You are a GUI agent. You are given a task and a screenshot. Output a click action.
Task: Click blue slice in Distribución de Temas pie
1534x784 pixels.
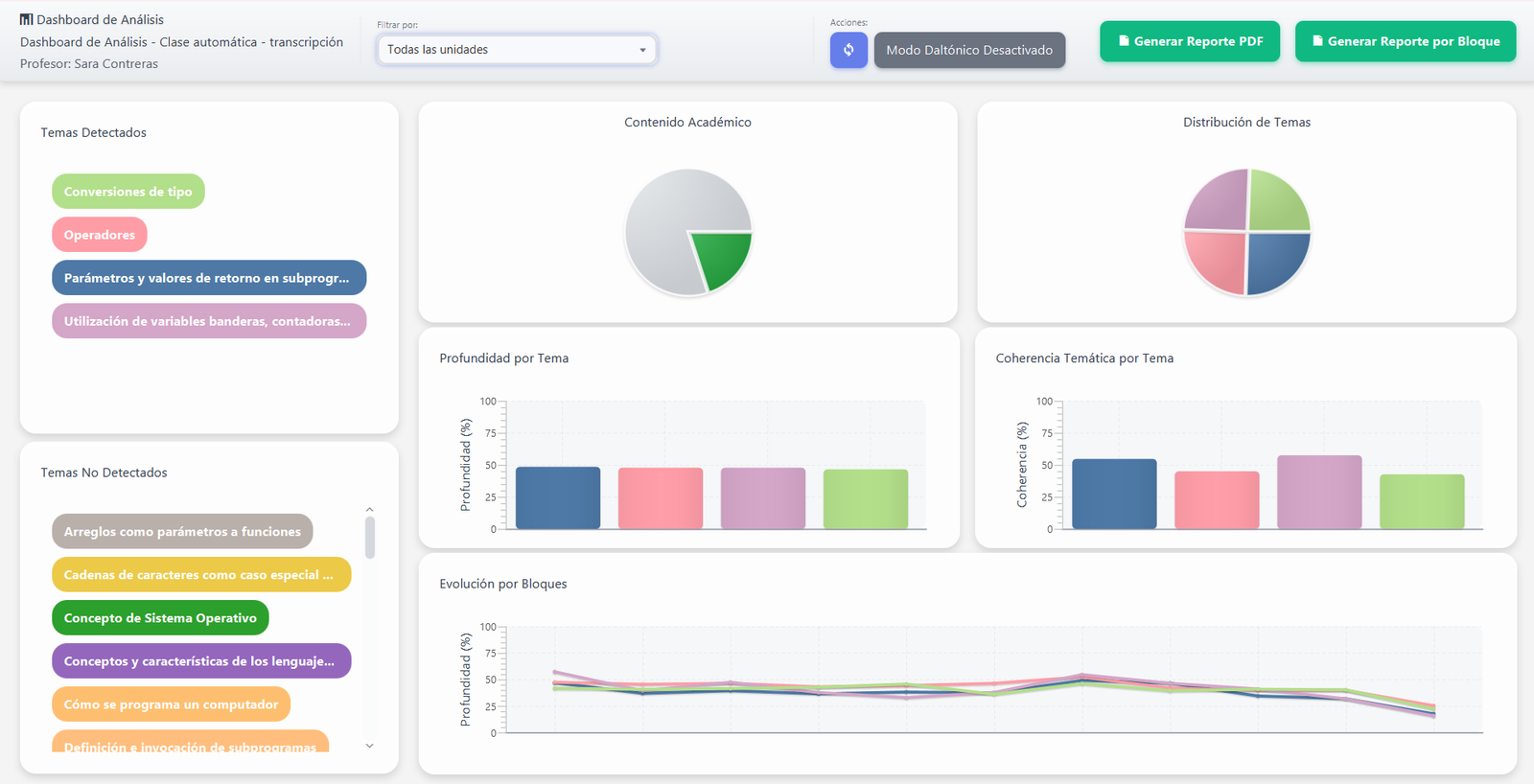coord(1275,259)
